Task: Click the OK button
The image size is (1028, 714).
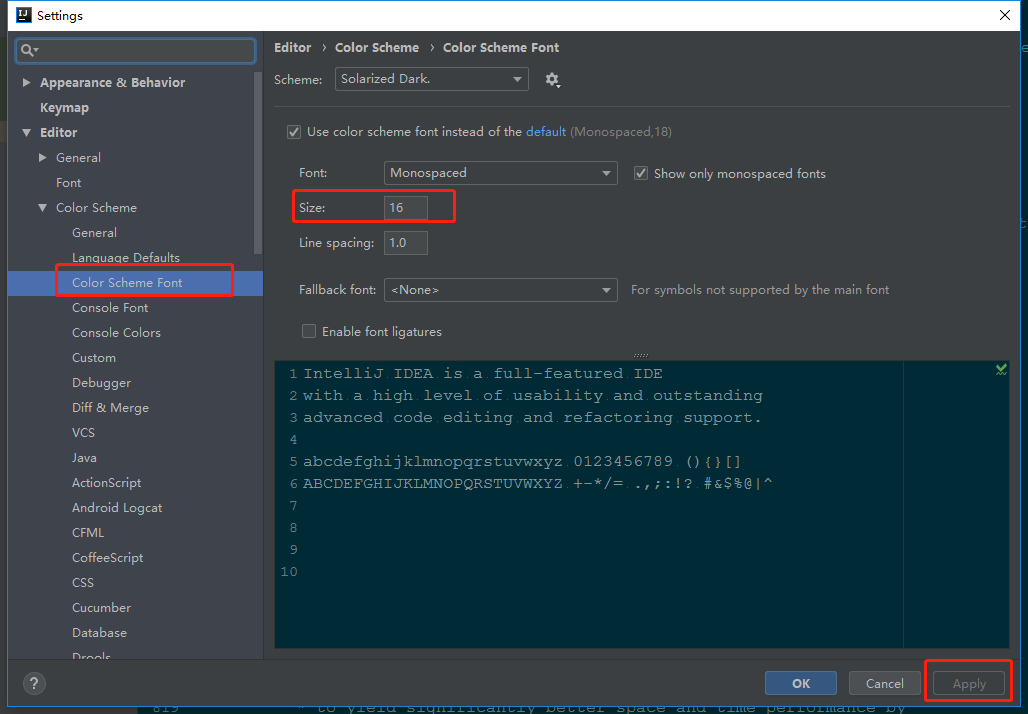Action: 801,683
